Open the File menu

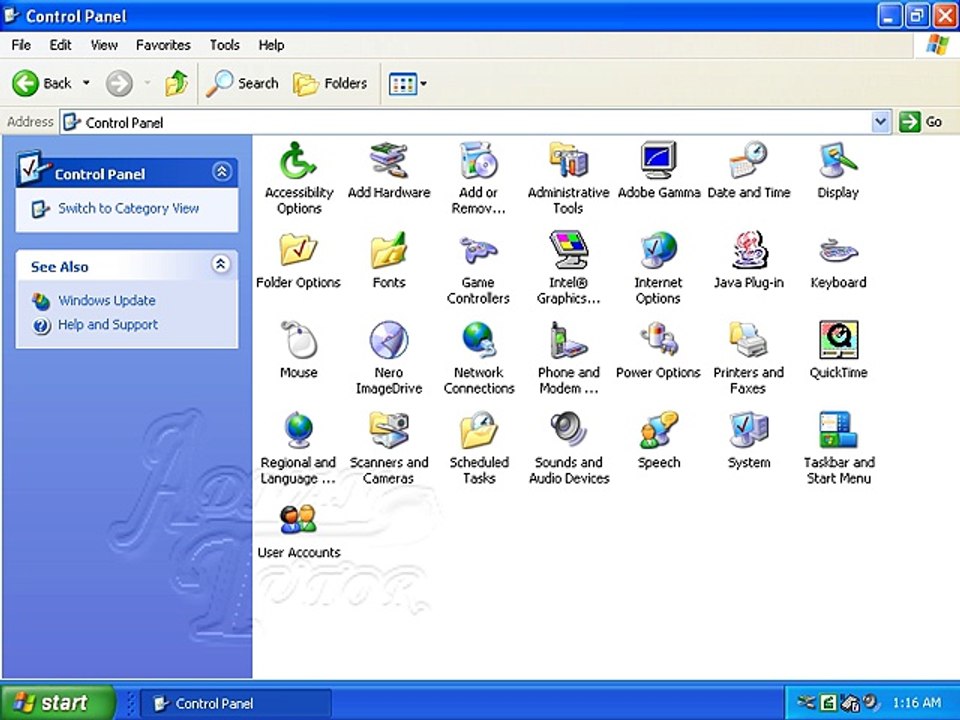tap(21, 45)
